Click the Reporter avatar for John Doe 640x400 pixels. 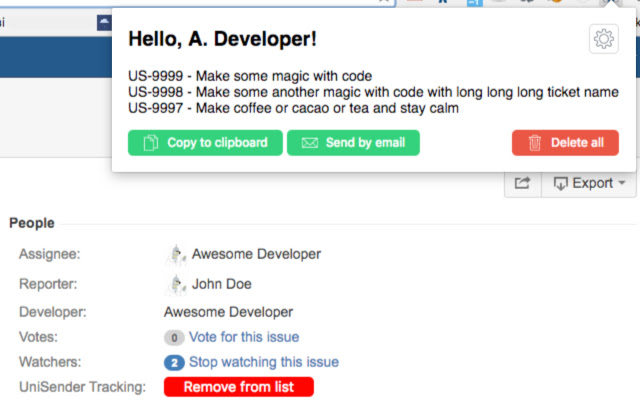coord(177,284)
